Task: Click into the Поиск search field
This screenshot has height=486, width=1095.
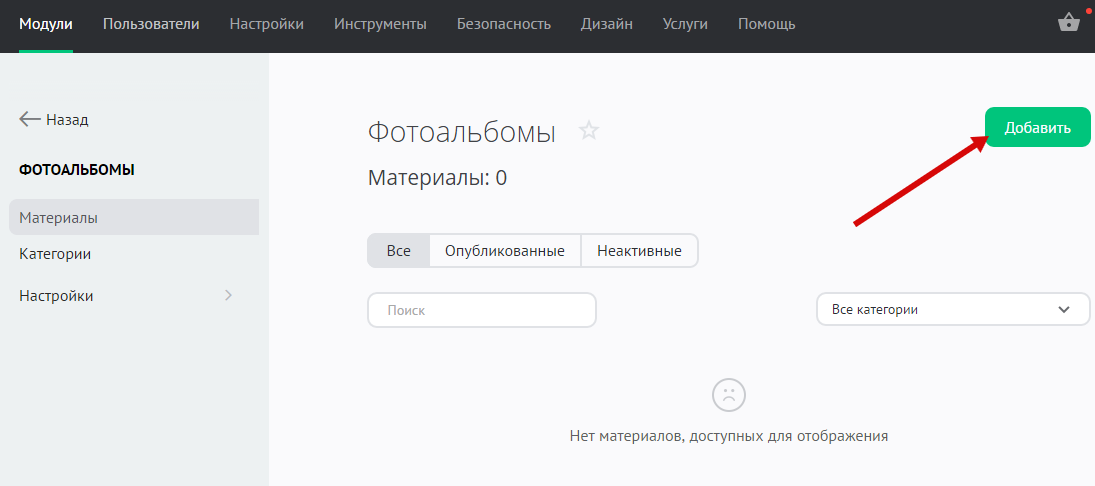Action: click(x=482, y=310)
